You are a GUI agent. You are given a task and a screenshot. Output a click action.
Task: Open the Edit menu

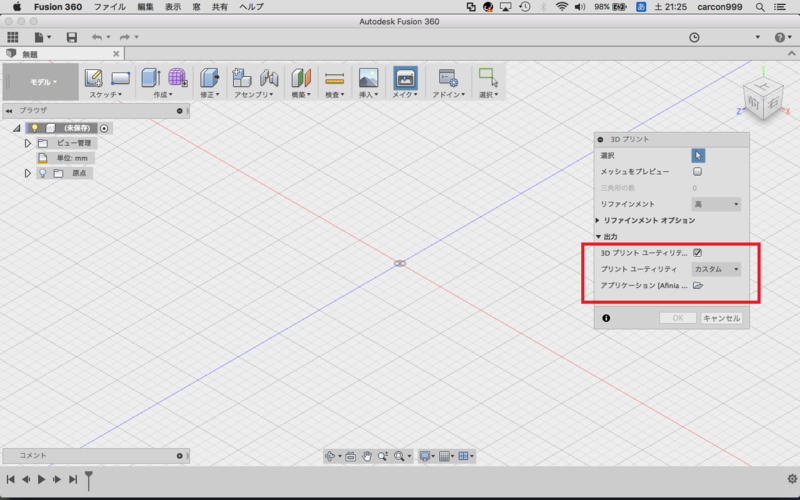click(x=145, y=7)
